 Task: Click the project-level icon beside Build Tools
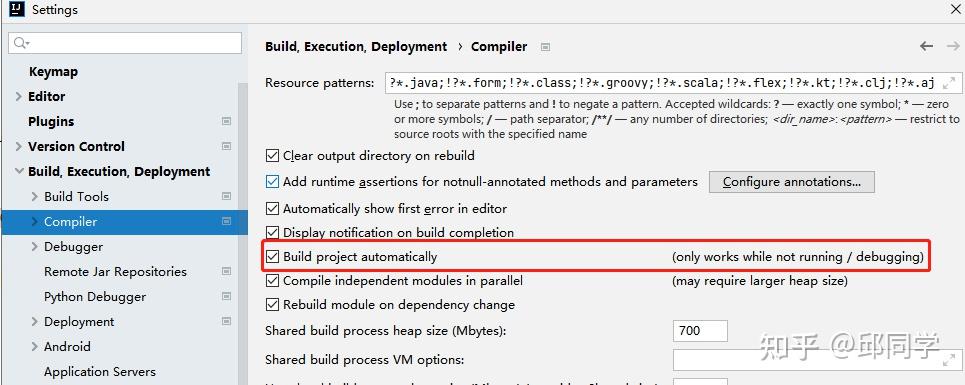coord(226,196)
